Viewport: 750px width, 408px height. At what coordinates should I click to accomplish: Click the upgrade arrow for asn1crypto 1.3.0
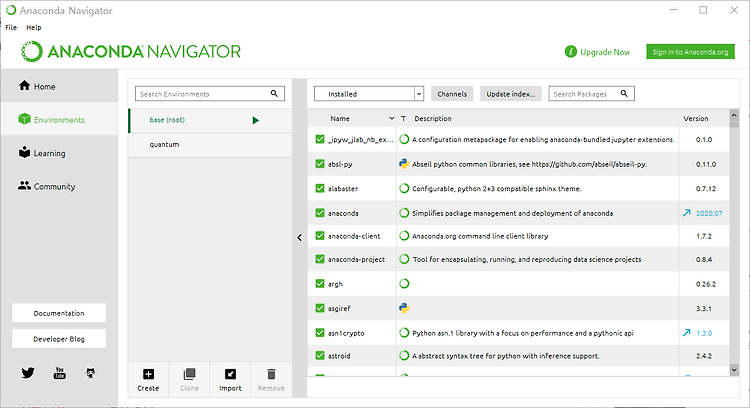tap(686, 333)
